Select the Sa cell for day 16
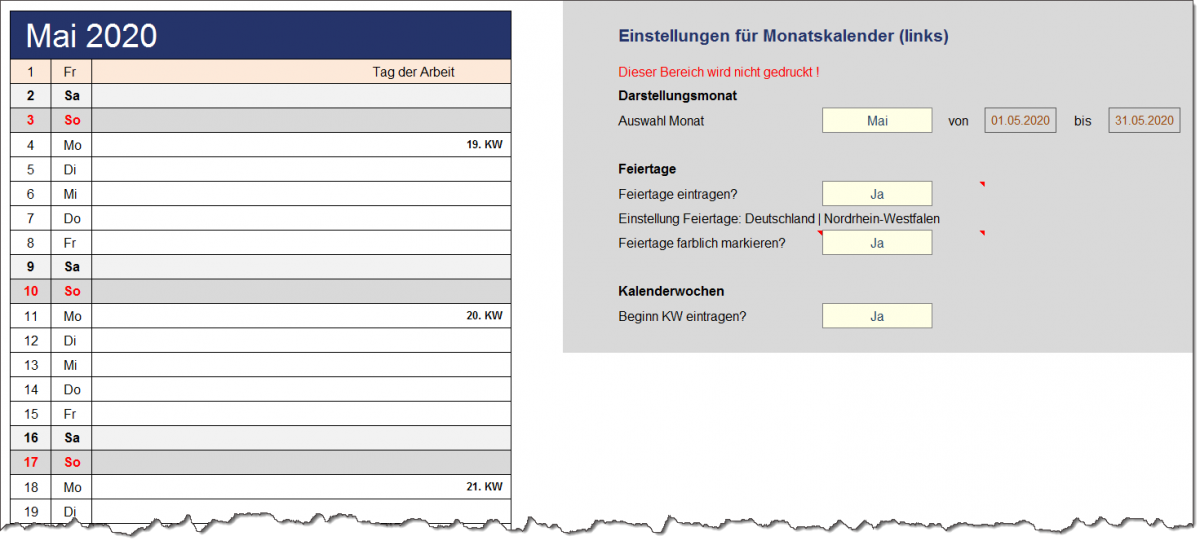Image resolution: width=1200 pixels, height=545 pixels. [71, 438]
